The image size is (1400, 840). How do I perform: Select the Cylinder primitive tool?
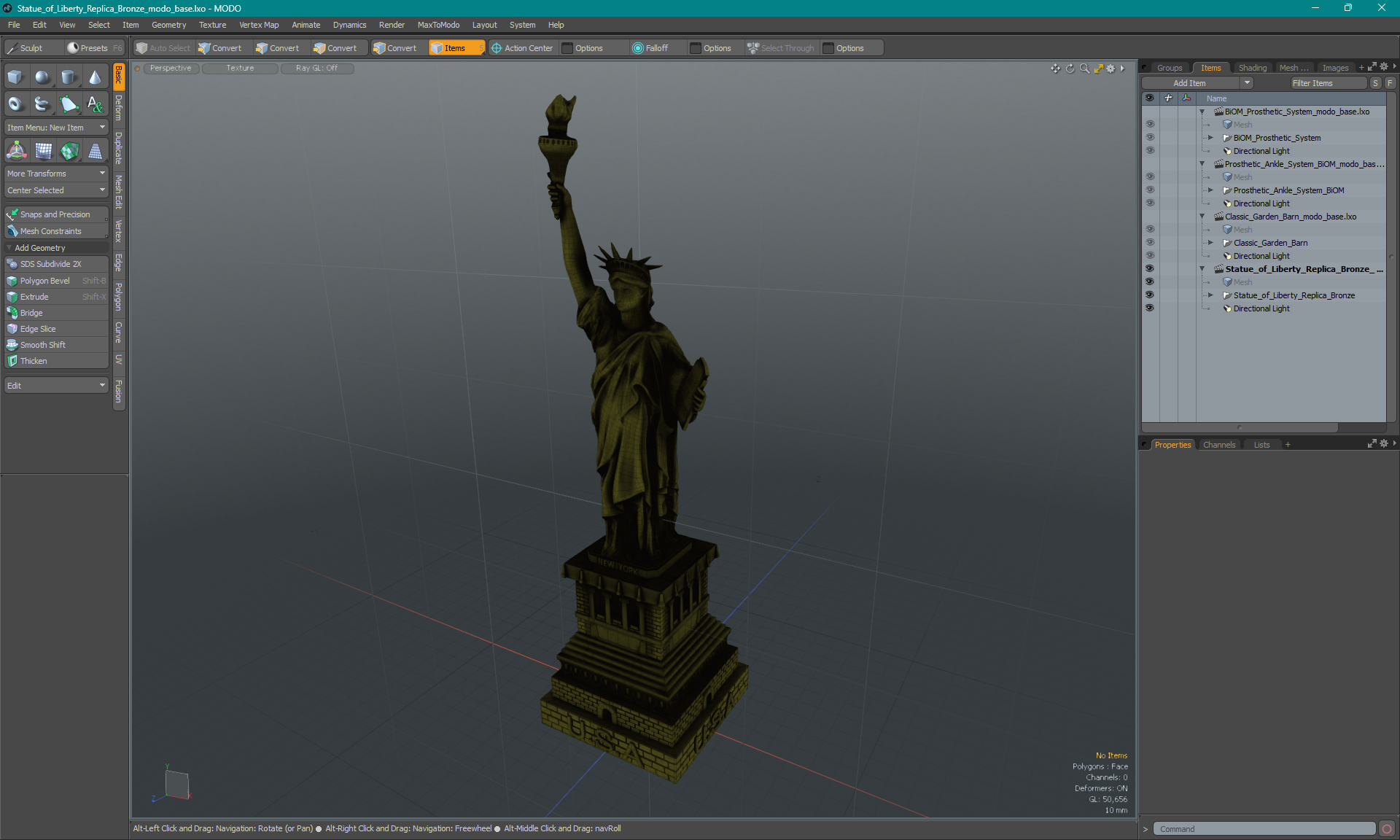(x=69, y=77)
